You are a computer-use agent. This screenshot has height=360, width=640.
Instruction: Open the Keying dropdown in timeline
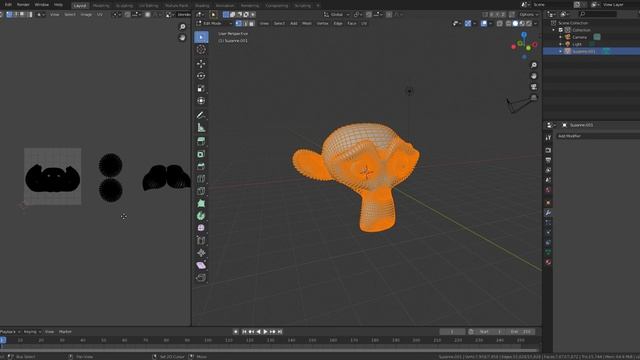tap(32, 332)
